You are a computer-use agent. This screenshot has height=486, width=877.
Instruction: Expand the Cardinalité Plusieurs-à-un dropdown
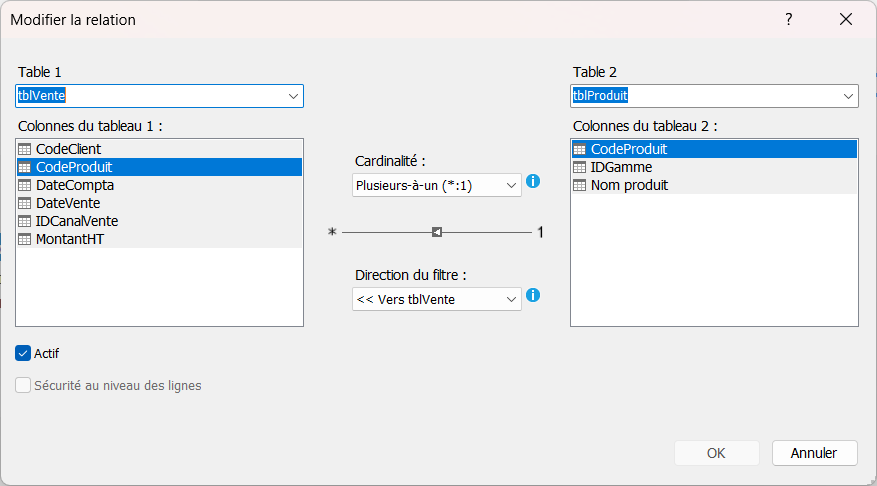pyautogui.click(x=437, y=185)
